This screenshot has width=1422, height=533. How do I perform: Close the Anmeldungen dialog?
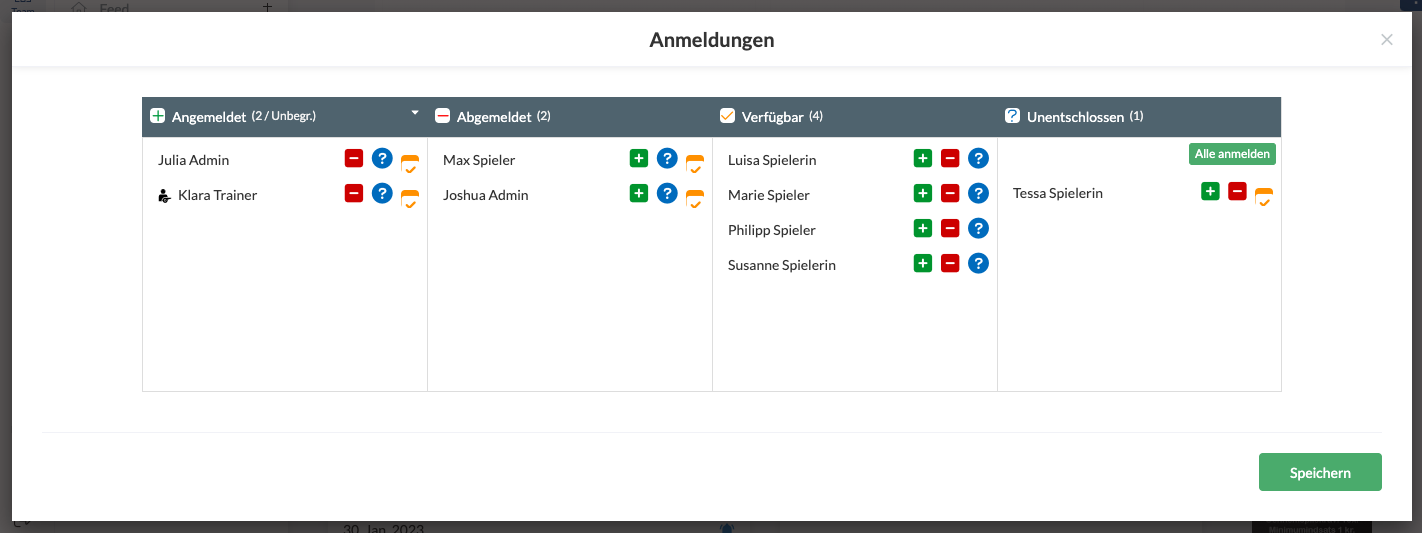click(x=1386, y=40)
